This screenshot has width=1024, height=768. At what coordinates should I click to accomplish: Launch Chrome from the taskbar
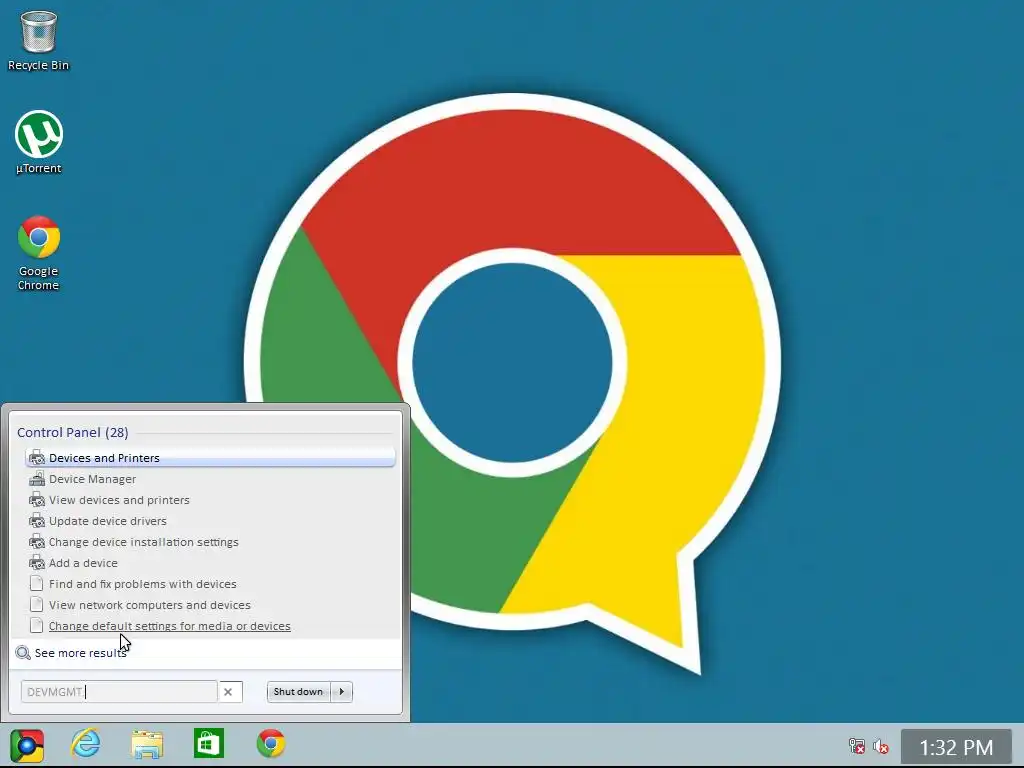tap(270, 744)
